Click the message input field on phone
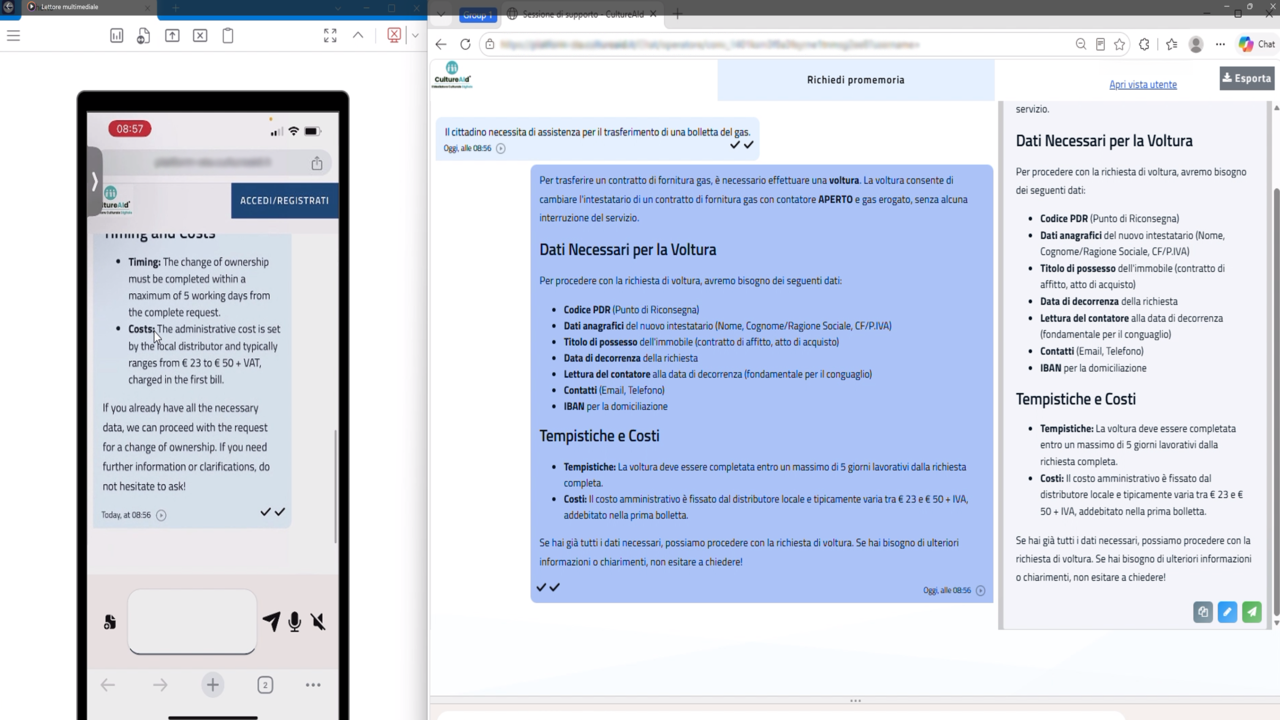 (x=192, y=621)
